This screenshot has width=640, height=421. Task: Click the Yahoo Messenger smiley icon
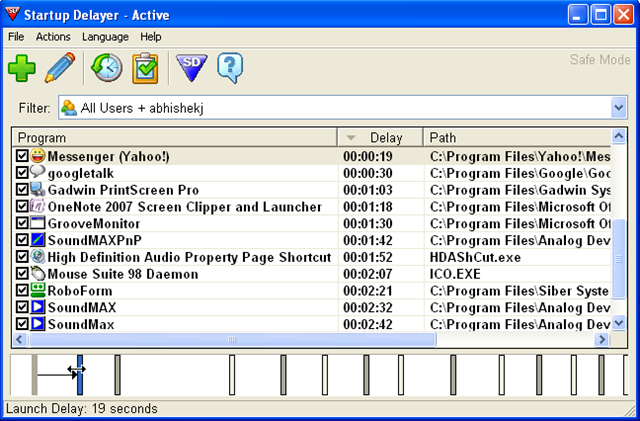pyautogui.click(x=38, y=156)
